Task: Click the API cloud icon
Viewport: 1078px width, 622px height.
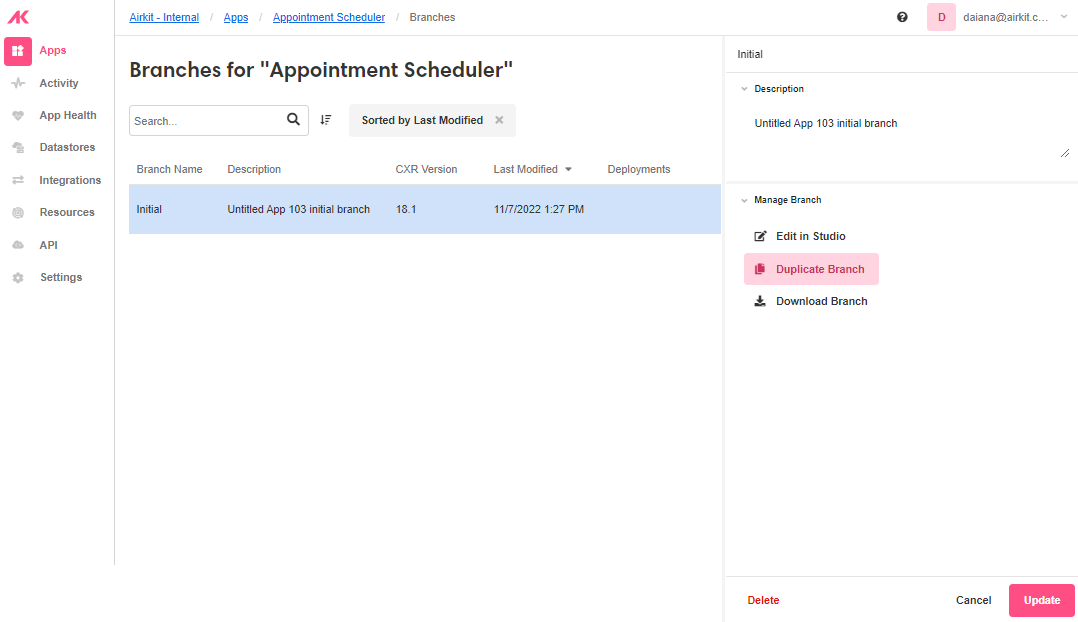Action: [x=18, y=245]
